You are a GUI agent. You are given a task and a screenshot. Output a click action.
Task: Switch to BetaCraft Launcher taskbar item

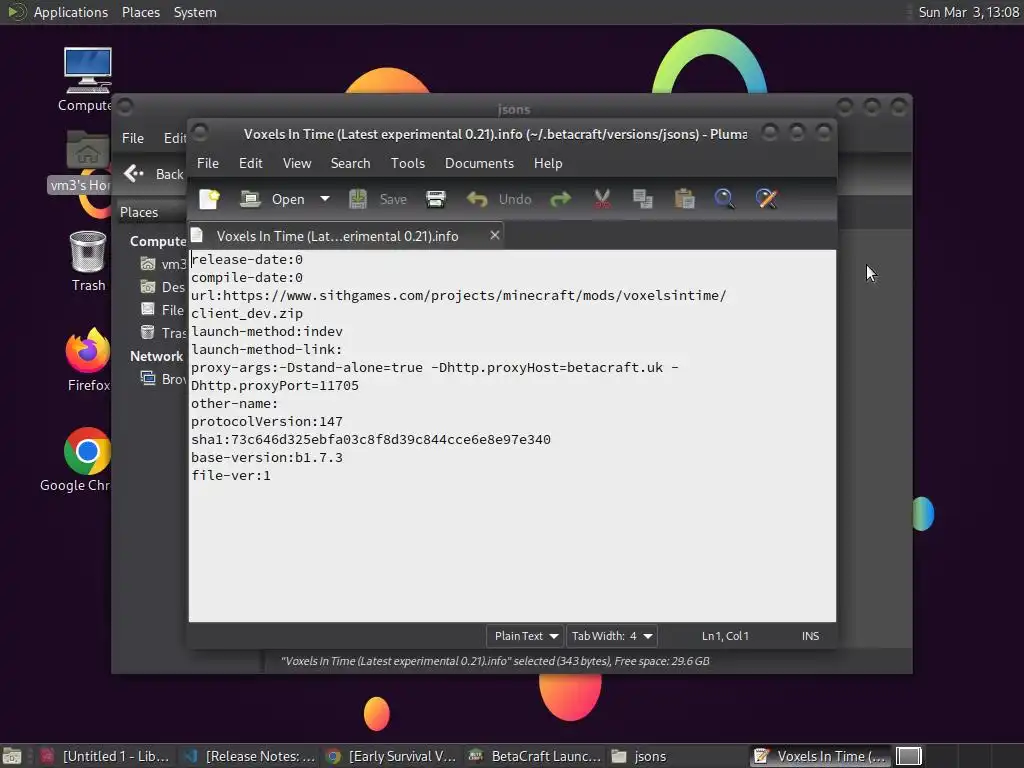click(534, 756)
